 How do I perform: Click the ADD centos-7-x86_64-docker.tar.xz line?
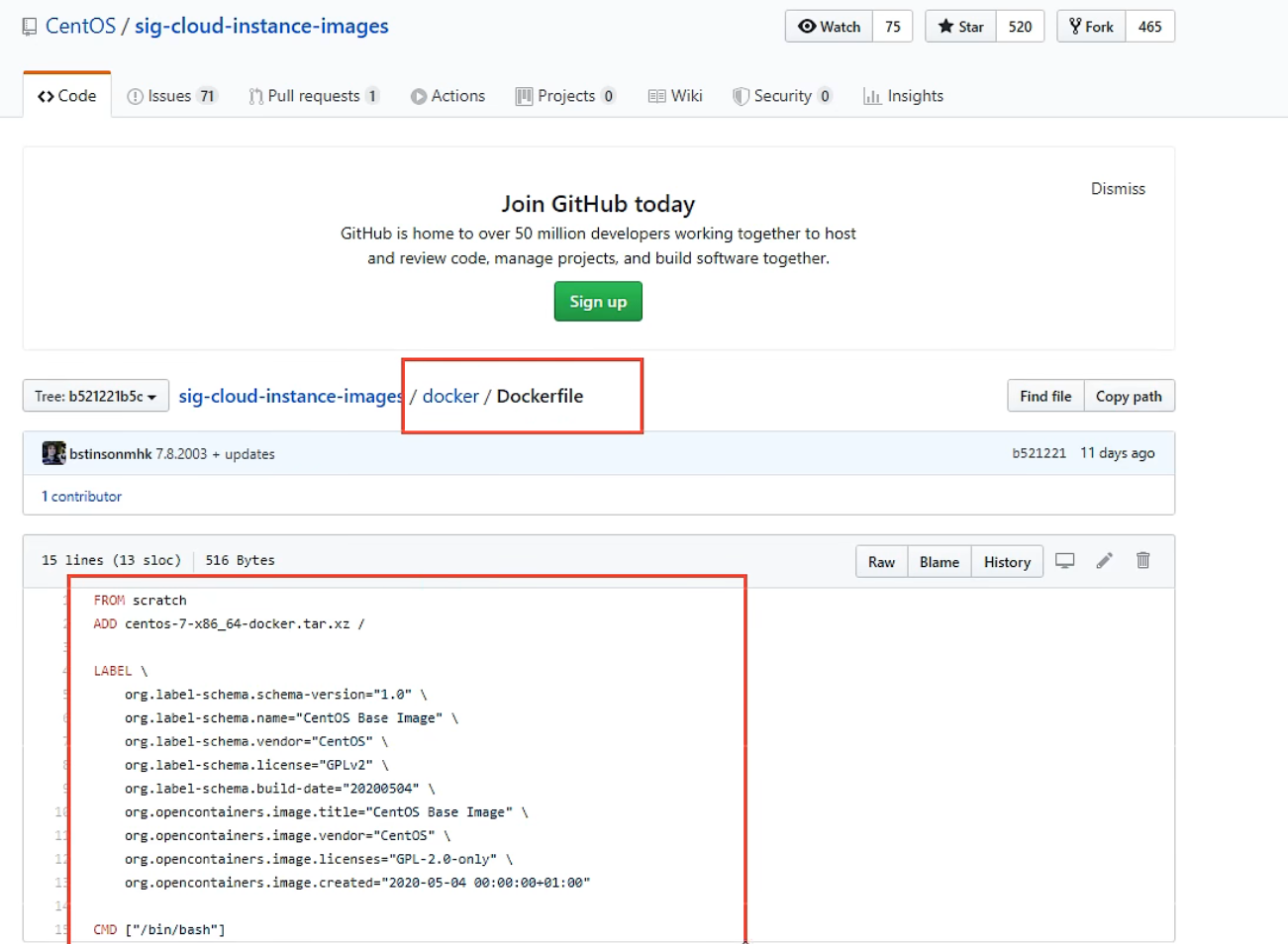(229, 624)
